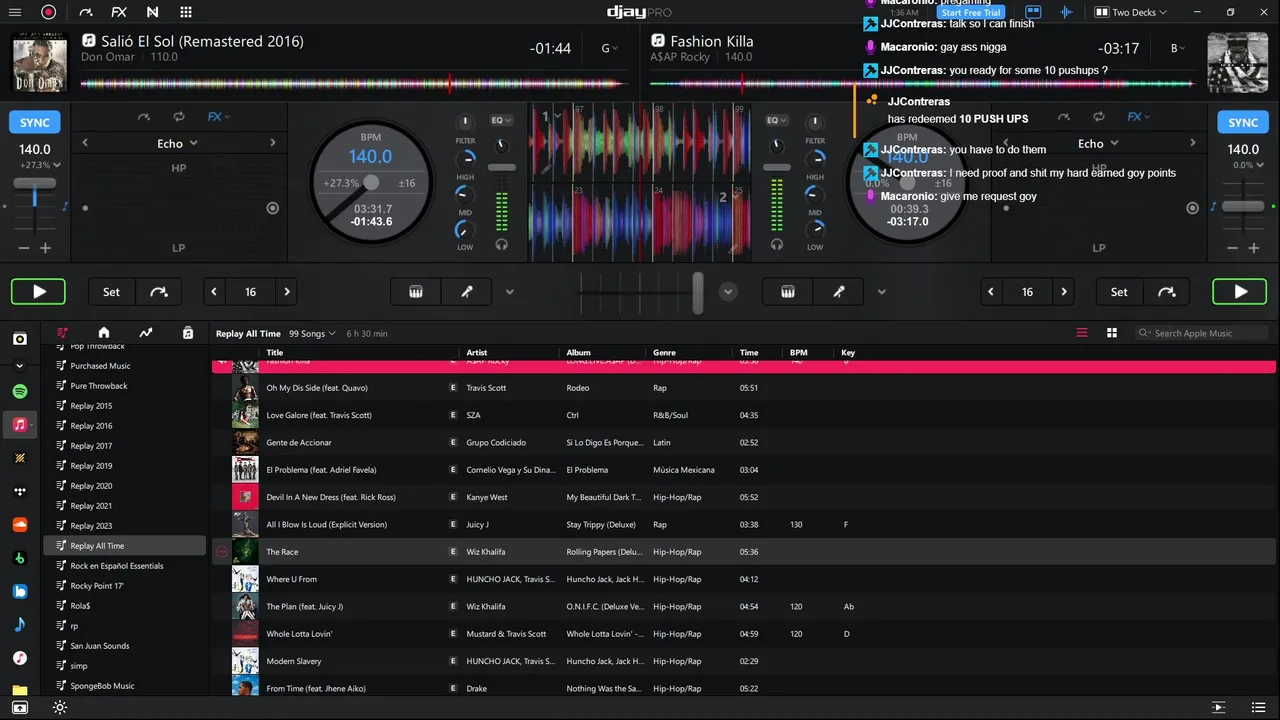1280x720 pixels.
Task: Open the left deck EQ dropdown
Action: point(501,120)
